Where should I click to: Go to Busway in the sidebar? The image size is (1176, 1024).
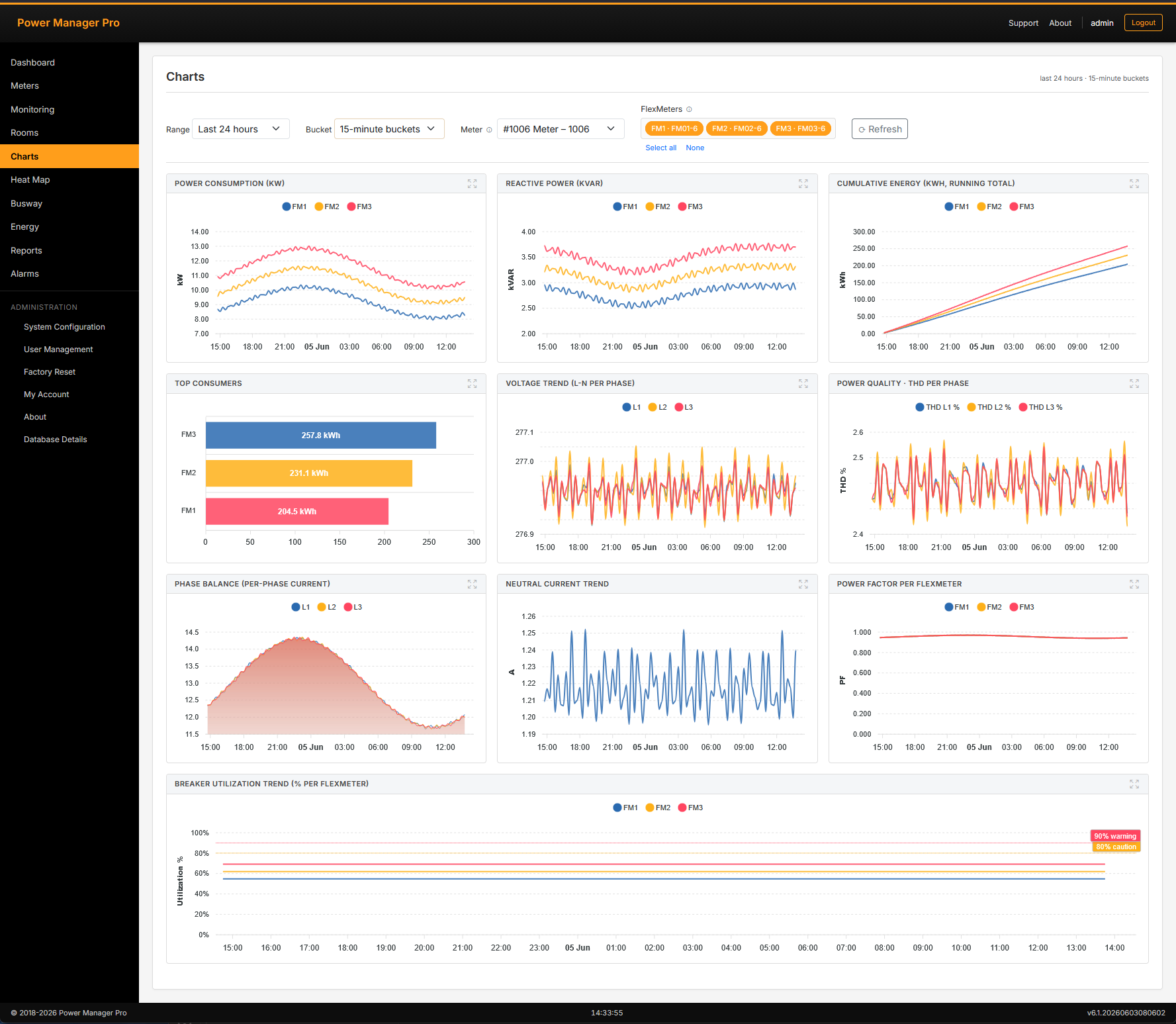click(69, 203)
